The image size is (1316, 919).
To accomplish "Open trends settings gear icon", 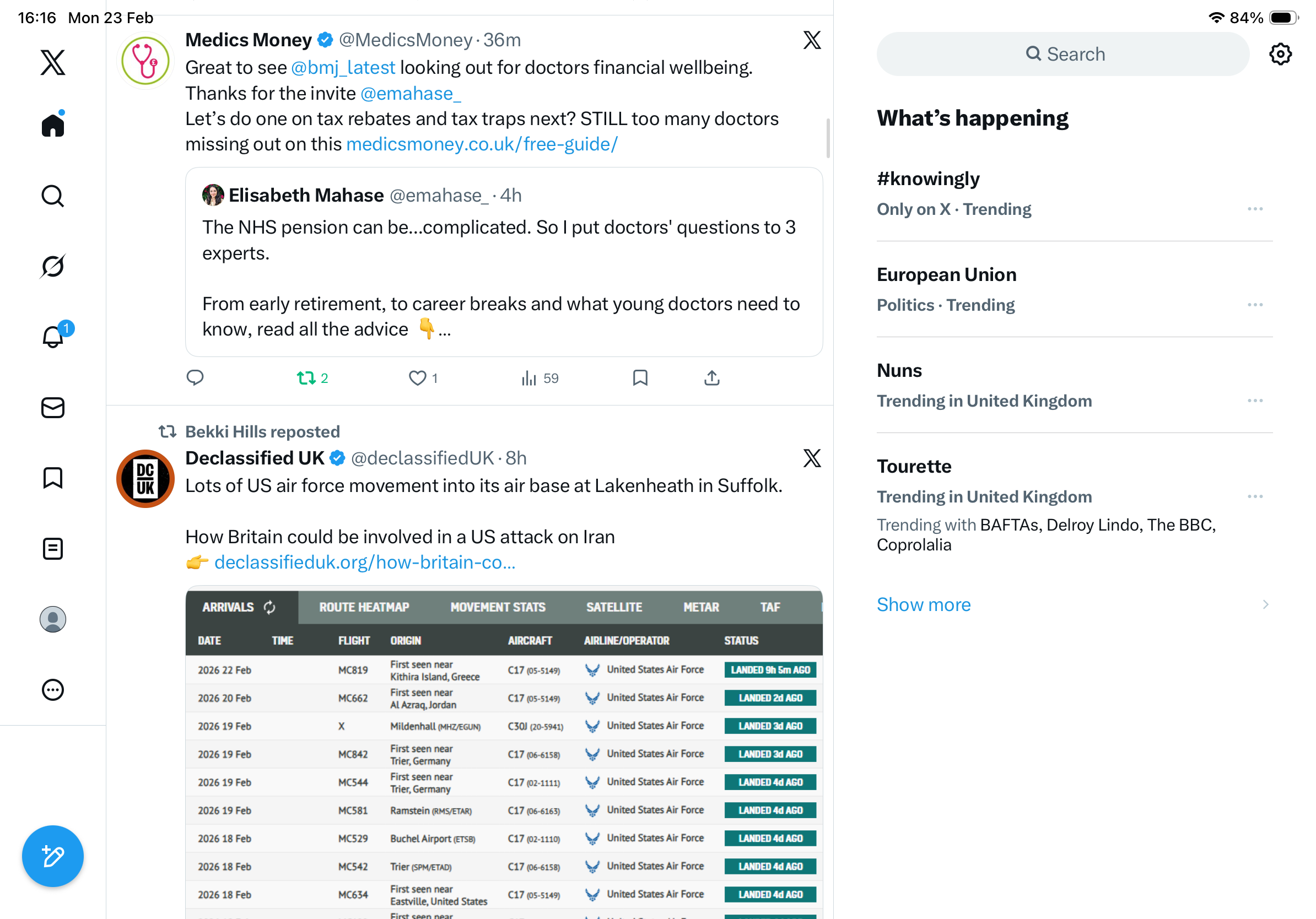I will coord(1280,55).
